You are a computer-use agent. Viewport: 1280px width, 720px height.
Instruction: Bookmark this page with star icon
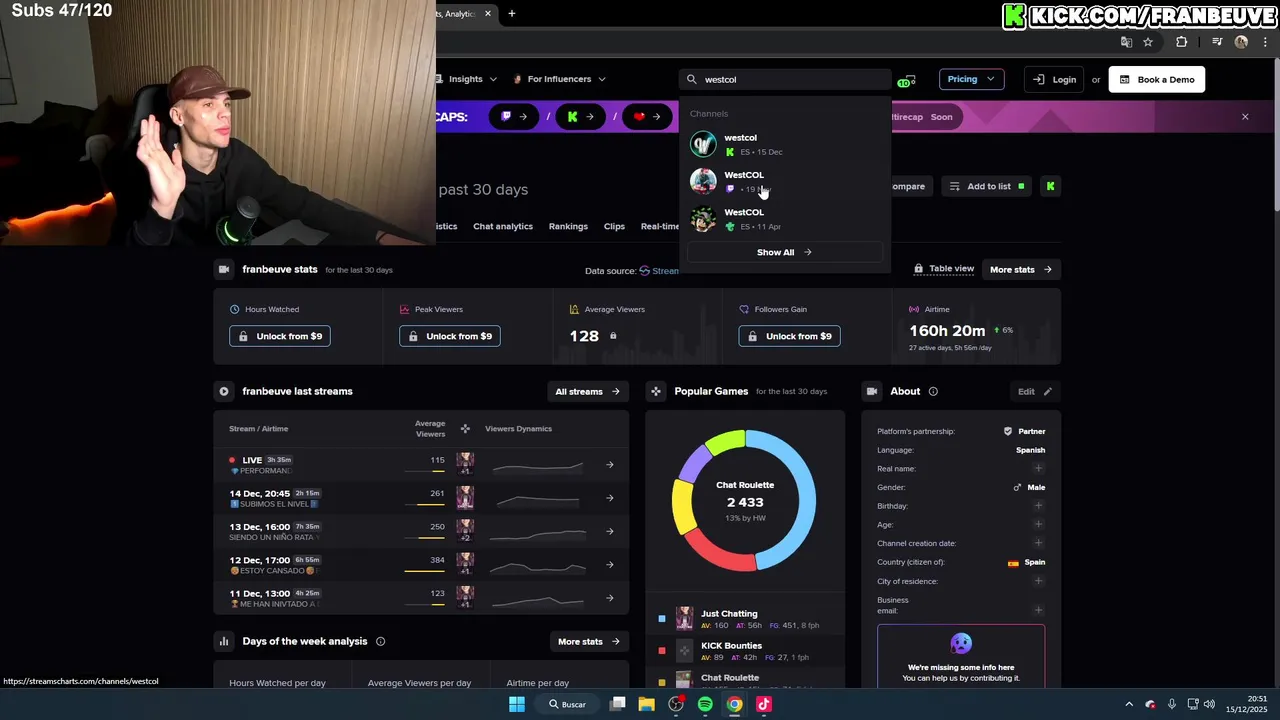(x=1148, y=42)
